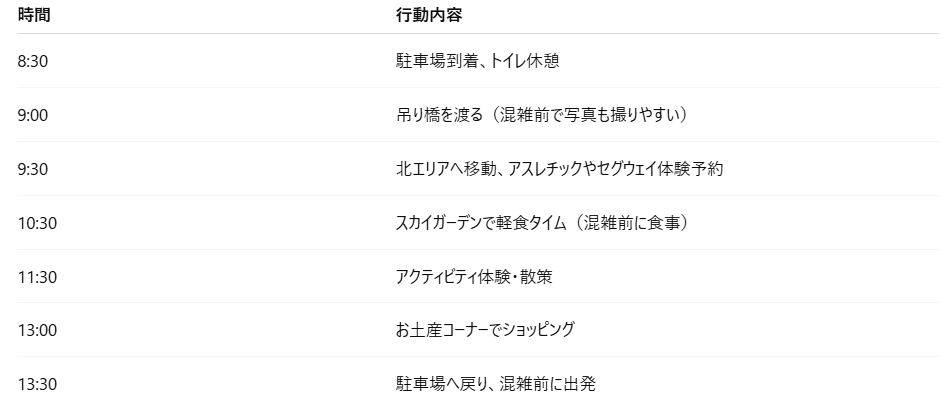Click the 混雑前で写真も撮りやすい note

pos(589,115)
